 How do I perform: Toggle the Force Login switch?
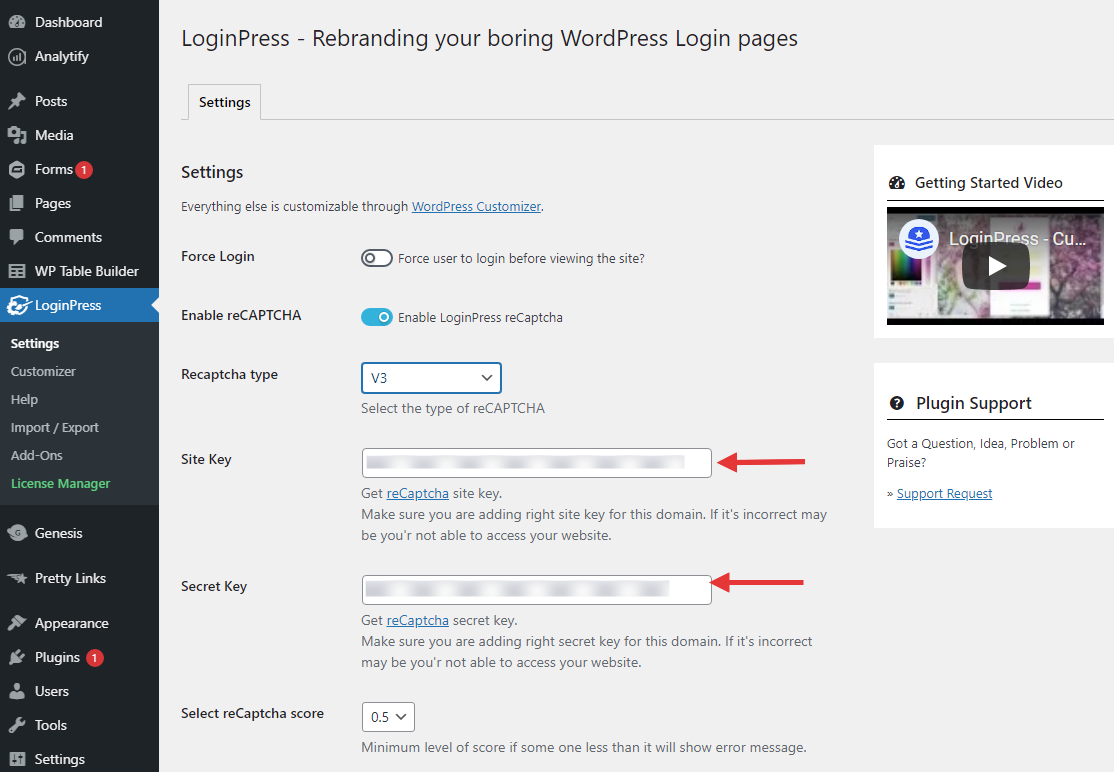pyautogui.click(x=377, y=258)
